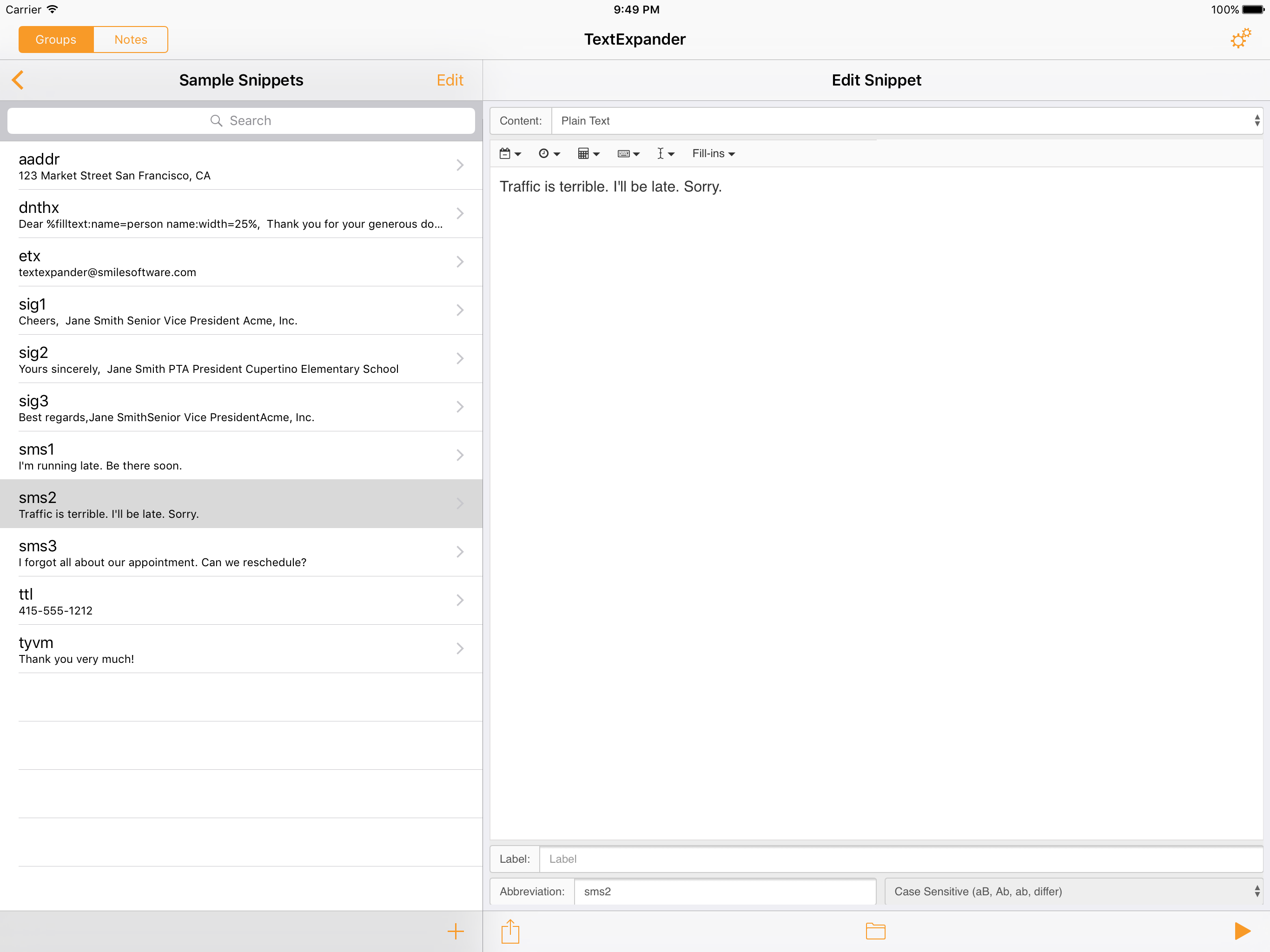The width and height of the screenshot is (1270, 952).
Task: Tap Edit in Sample Snippets header
Action: point(450,80)
